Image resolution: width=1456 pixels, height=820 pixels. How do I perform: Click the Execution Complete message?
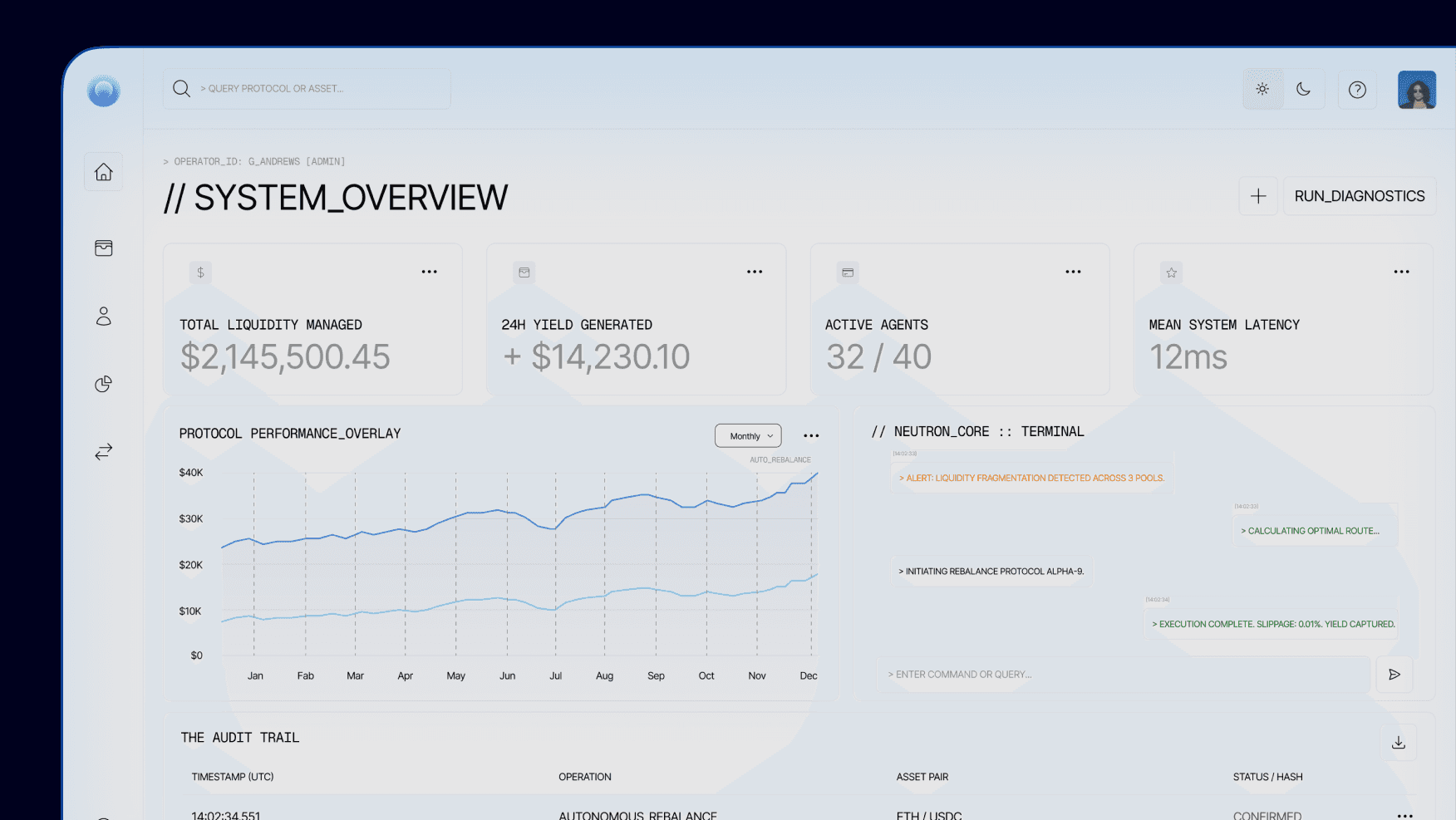[x=1273, y=624]
